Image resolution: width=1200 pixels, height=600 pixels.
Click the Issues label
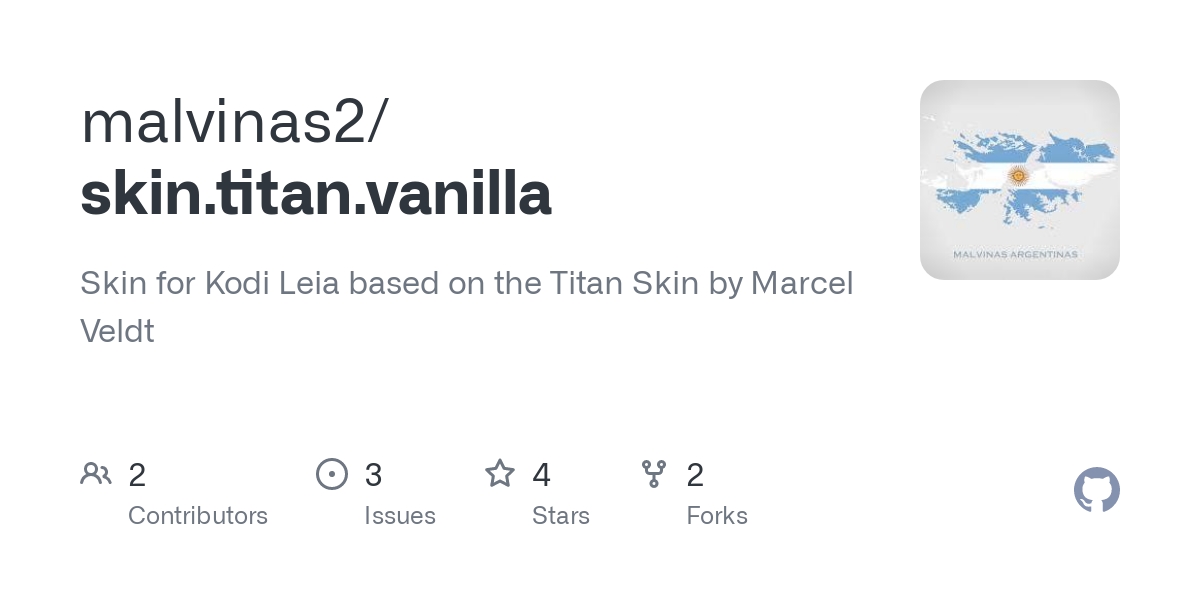pos(400,516)
